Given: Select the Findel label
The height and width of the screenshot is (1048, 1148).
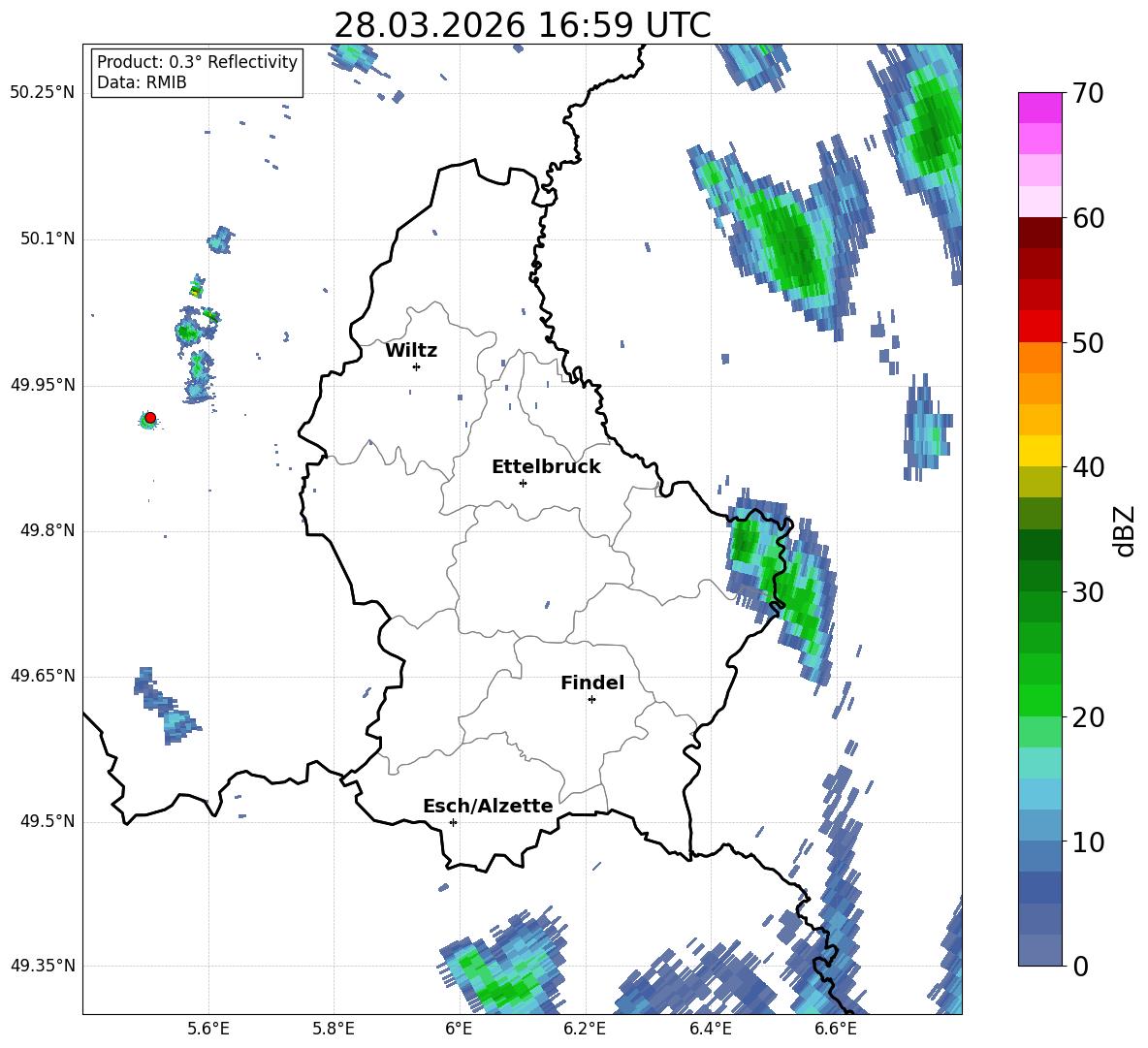Looking at the screenshot, I should [592, 683].
